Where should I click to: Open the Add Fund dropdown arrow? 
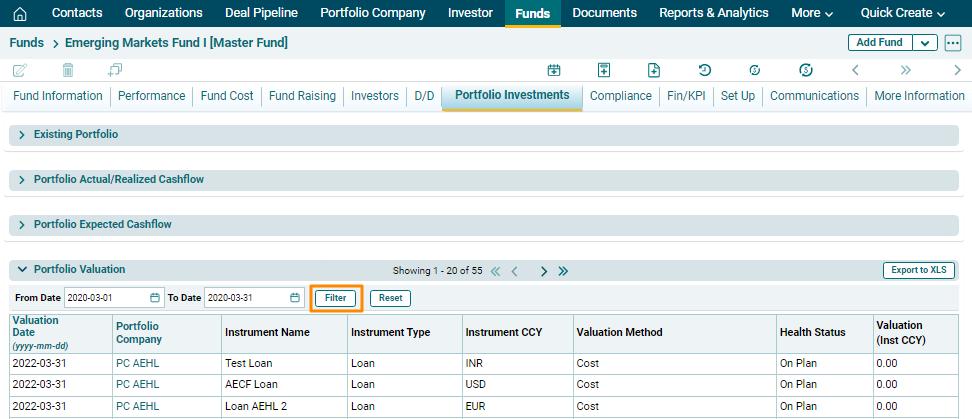(x=924, y=43)
